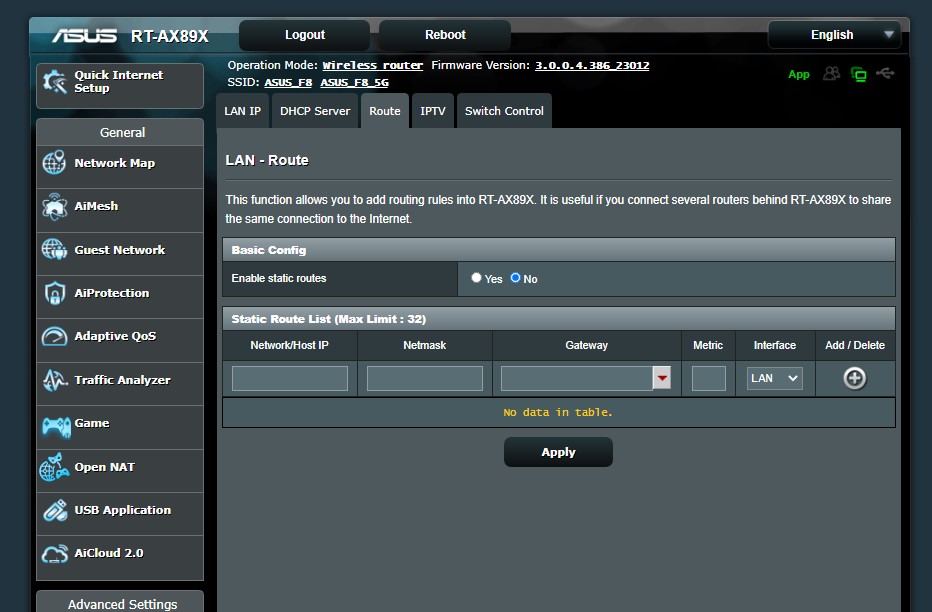This screenshot has height=612, width=932.
Task: Click firmware version 3.0.0.4.386_23012 link
Action: coord(592,65)
